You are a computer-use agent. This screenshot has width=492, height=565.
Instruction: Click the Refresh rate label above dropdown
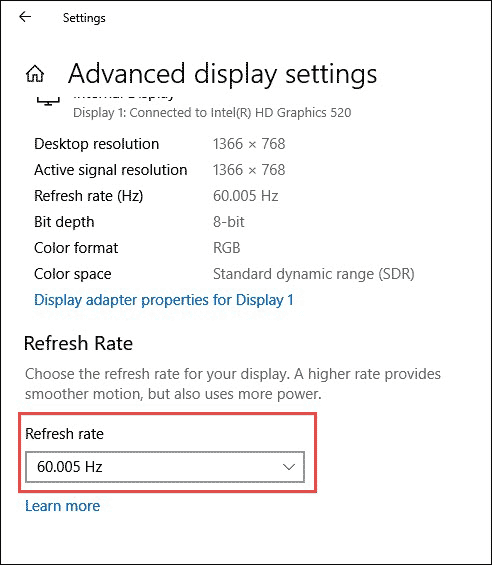point(64,433)
